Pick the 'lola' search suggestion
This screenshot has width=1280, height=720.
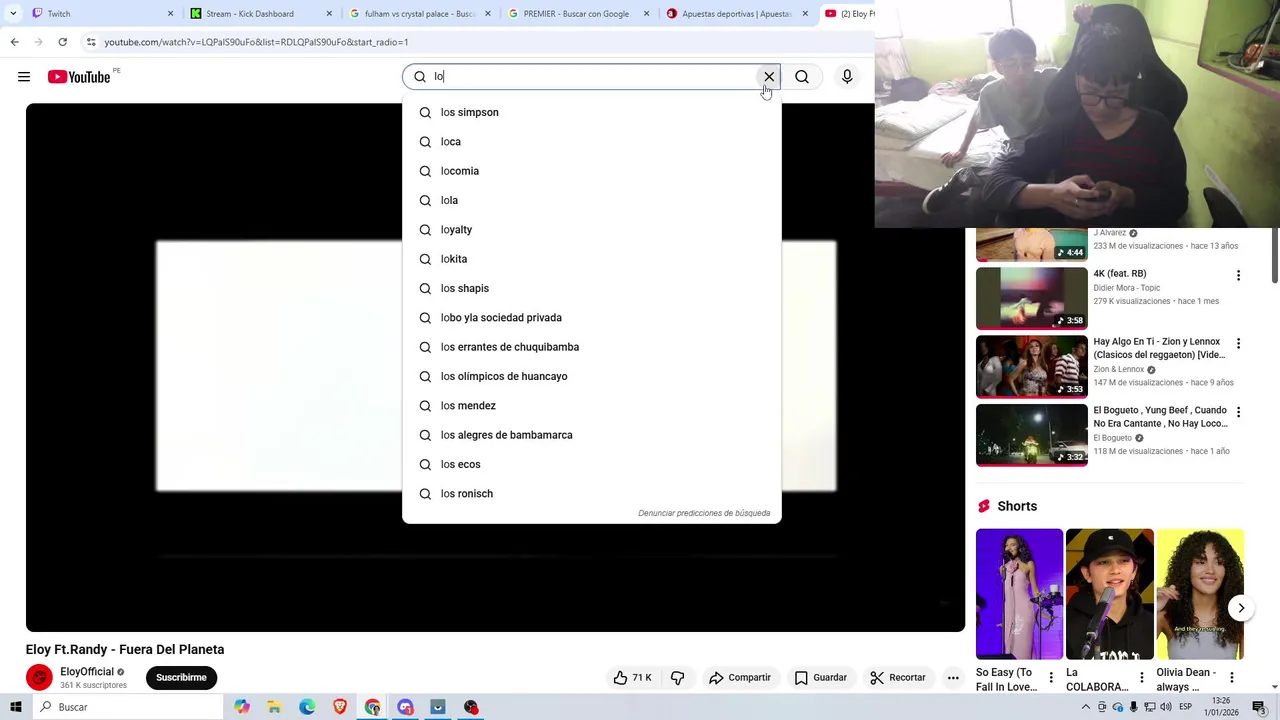click(592, 200)
